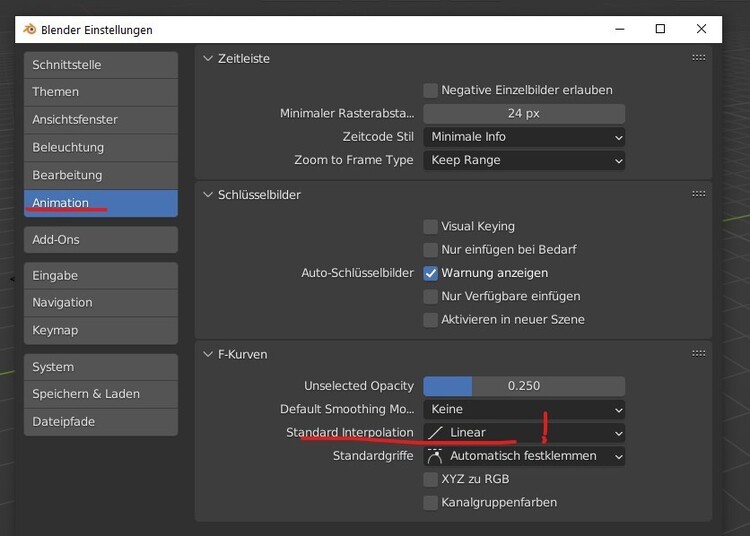
Task: Maximize the Blender Einstellungen window
Action: click(660, 29)
